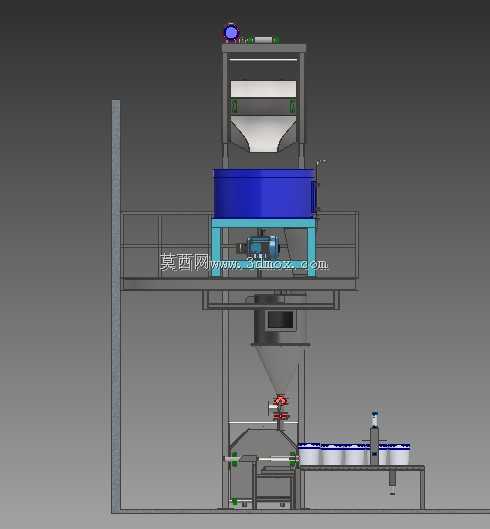Image resolution: width=490 pixels, height=529 pixels.
Task: Select the large blue mixing tank
Action: [x=264, y=193]
